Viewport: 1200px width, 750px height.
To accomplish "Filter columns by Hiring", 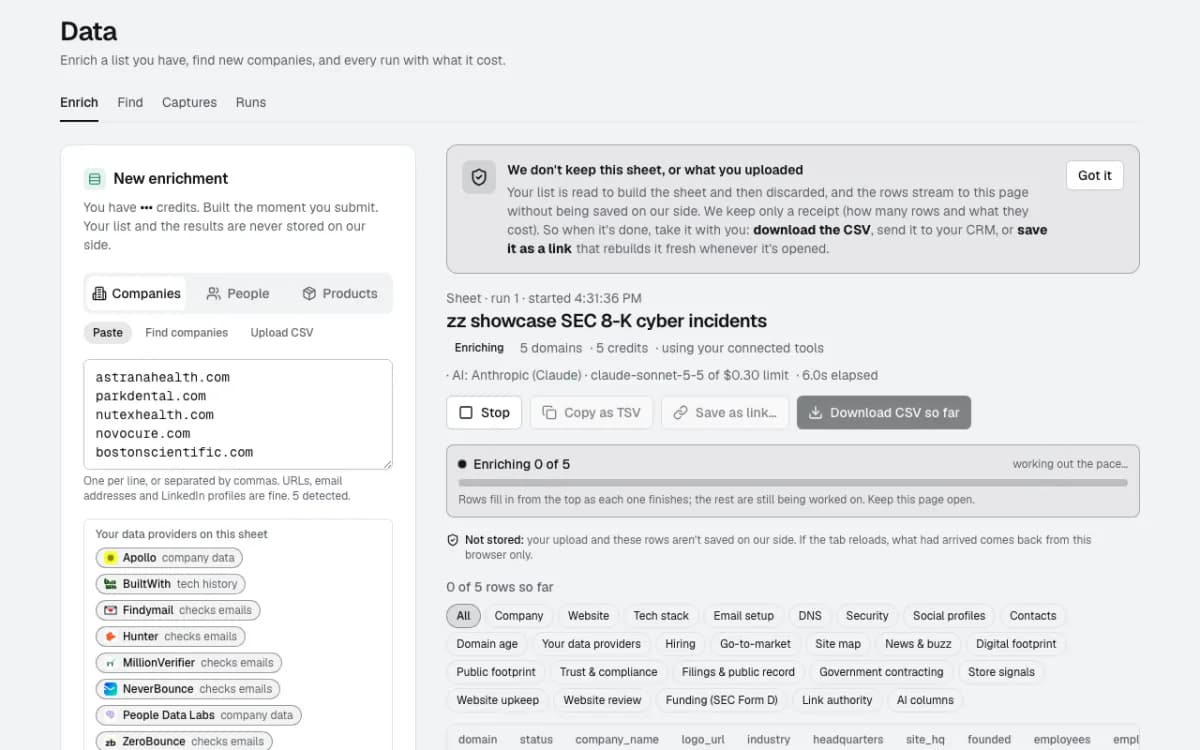I will click(680, 644).
